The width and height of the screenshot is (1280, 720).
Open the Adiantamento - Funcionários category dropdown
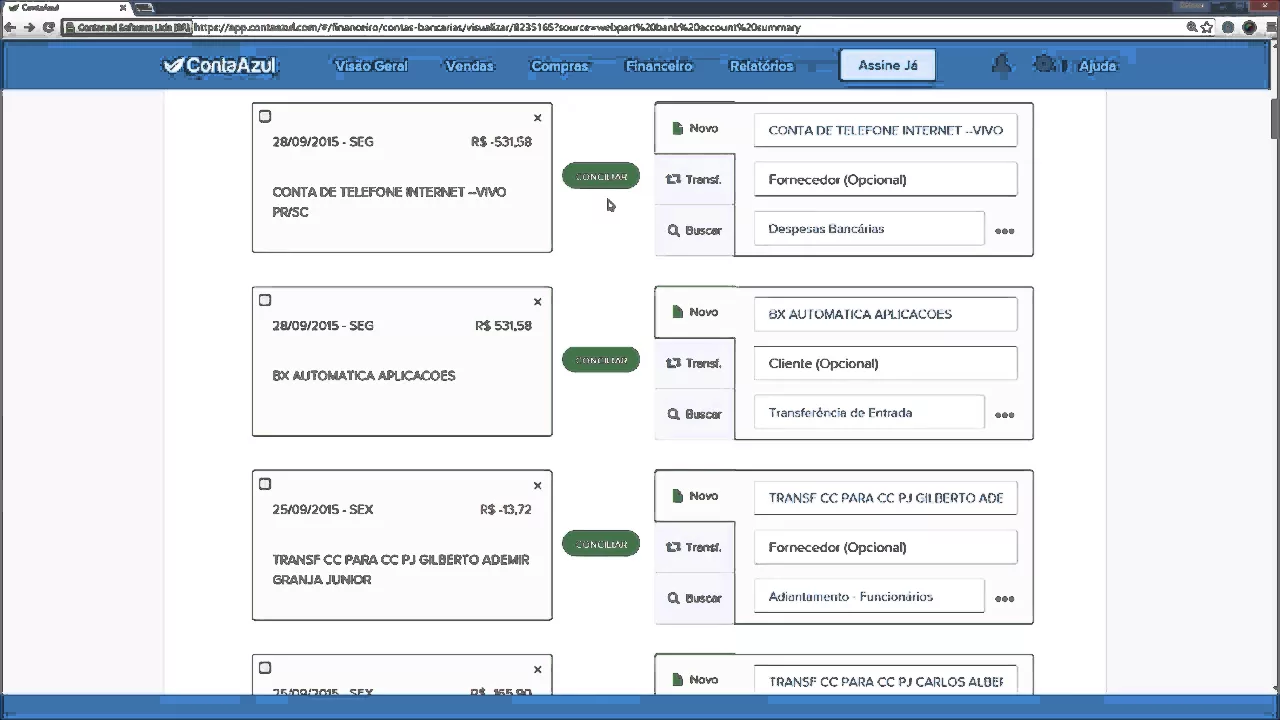coord(869,597)
